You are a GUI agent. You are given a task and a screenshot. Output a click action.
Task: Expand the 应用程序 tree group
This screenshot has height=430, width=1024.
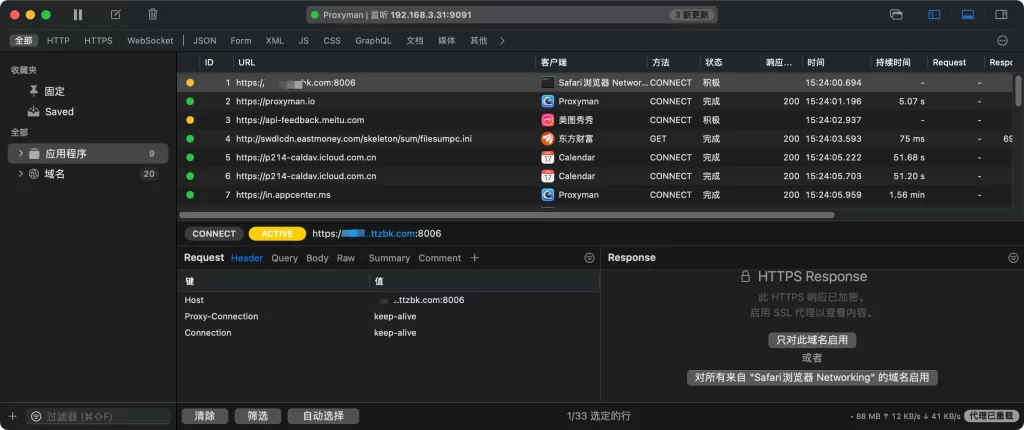(21, 154)
